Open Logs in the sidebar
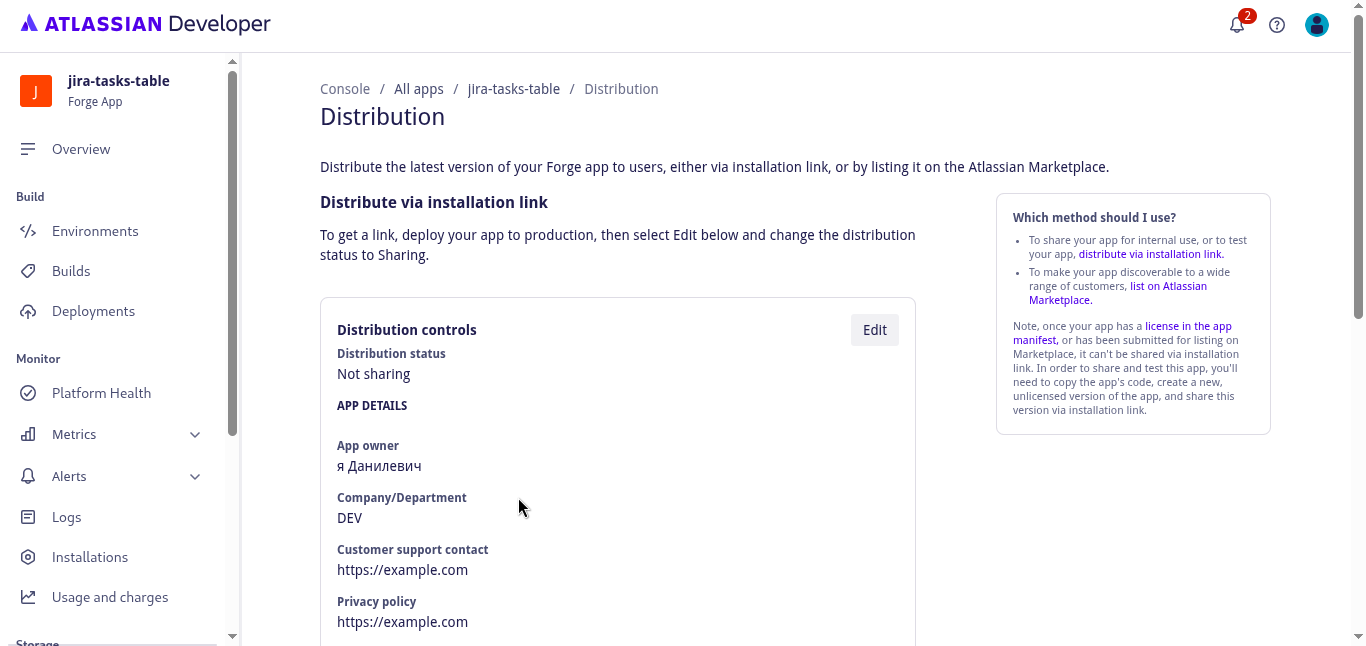The width and height of the screenshot is (1366, 646). tap(66, 517)
